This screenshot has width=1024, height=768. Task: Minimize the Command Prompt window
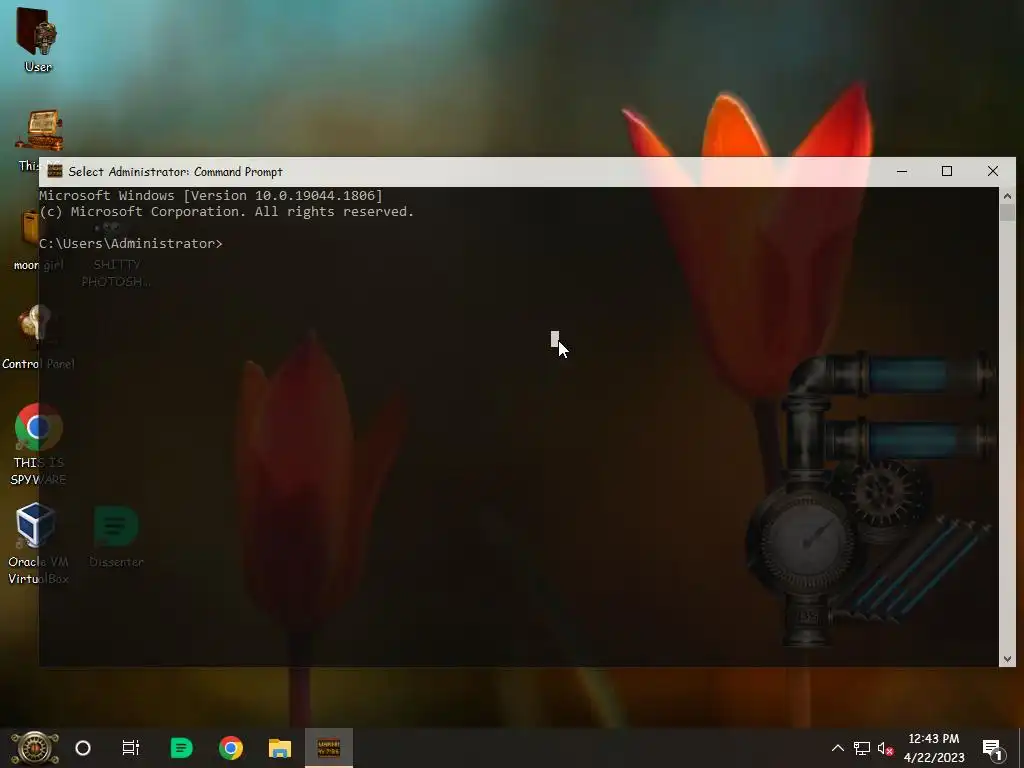(x=902, y=171)
